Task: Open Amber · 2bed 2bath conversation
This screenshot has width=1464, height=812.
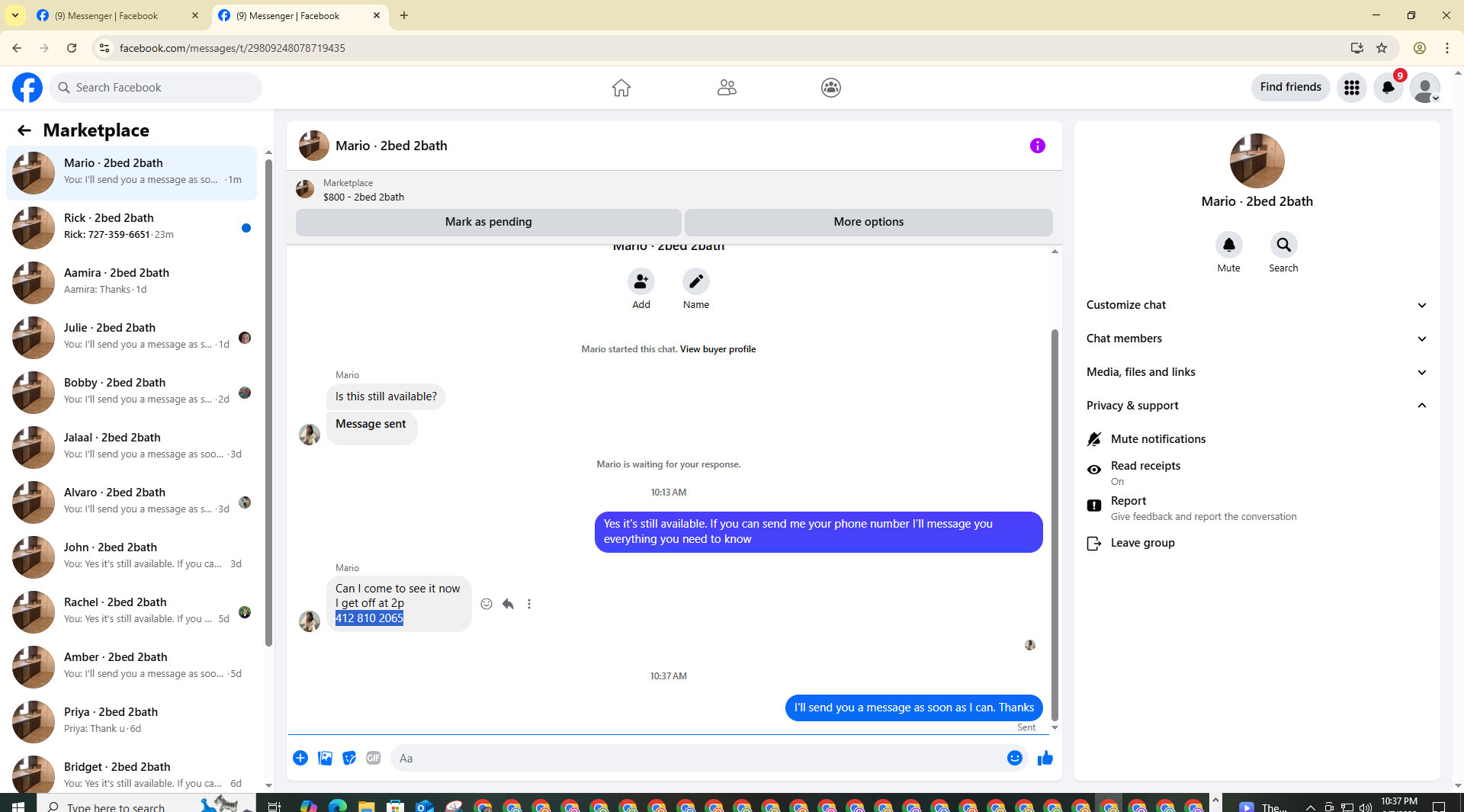Action: [132, 666]
